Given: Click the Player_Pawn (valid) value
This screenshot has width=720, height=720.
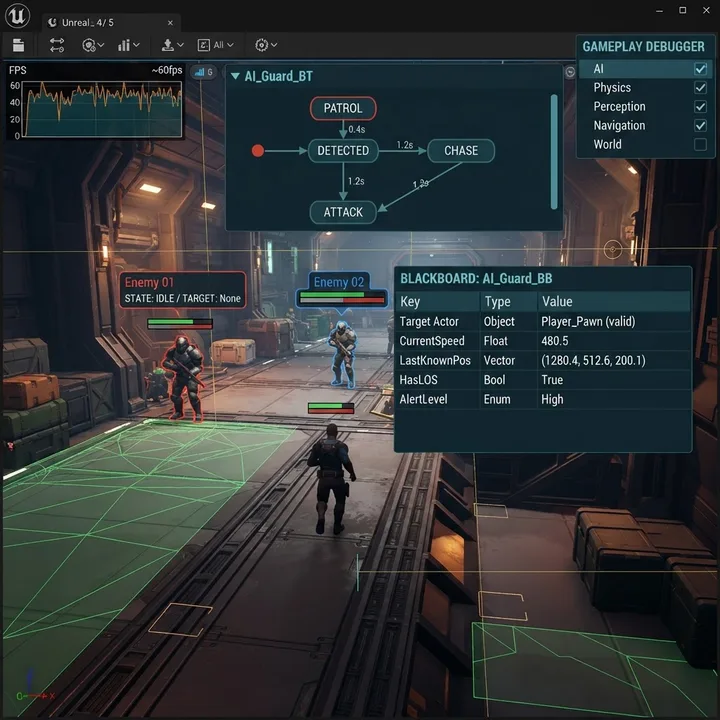Looking at the screenshot, I should 588,321.
